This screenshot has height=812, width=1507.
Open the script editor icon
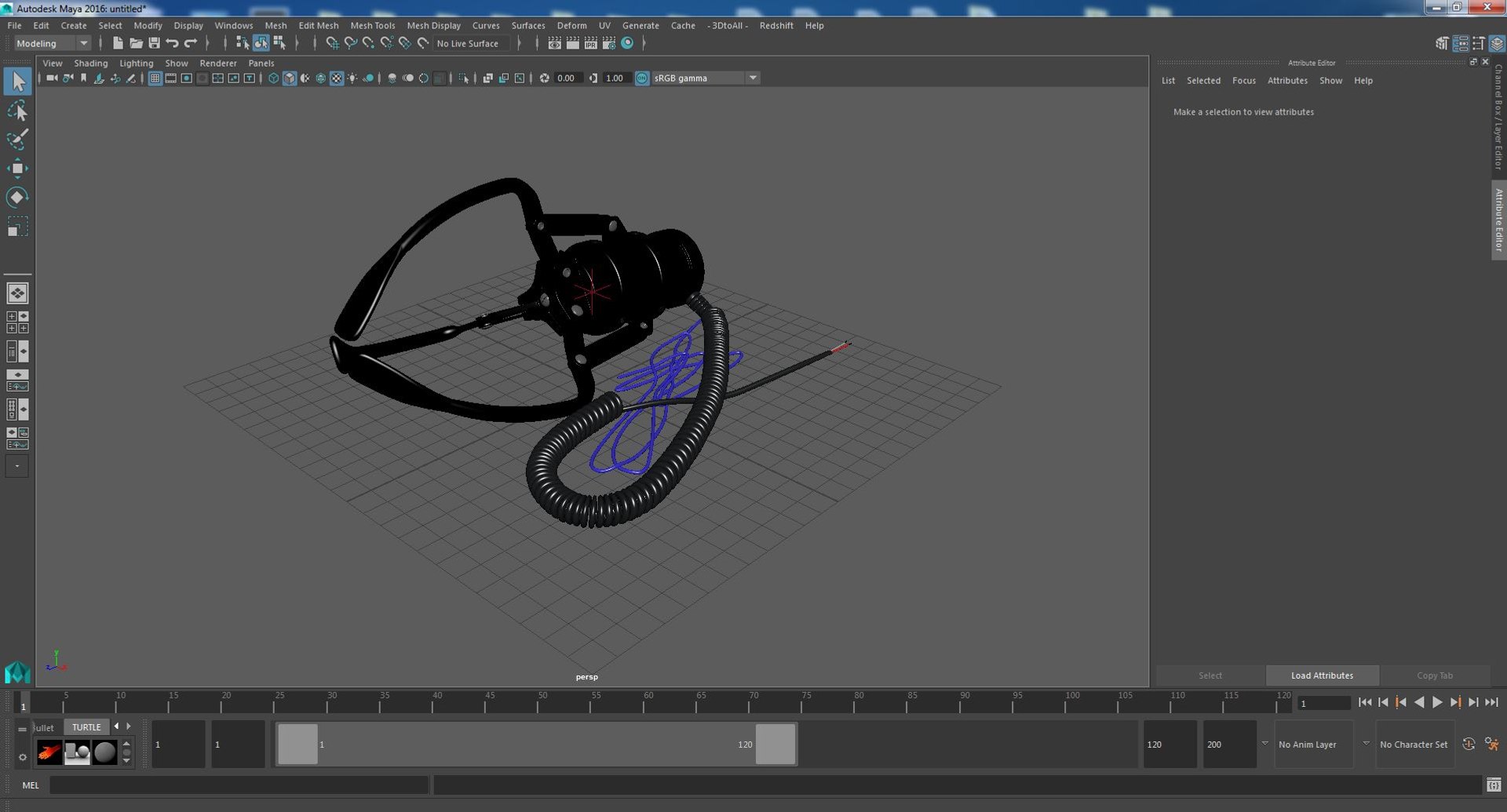point(1494,785)
